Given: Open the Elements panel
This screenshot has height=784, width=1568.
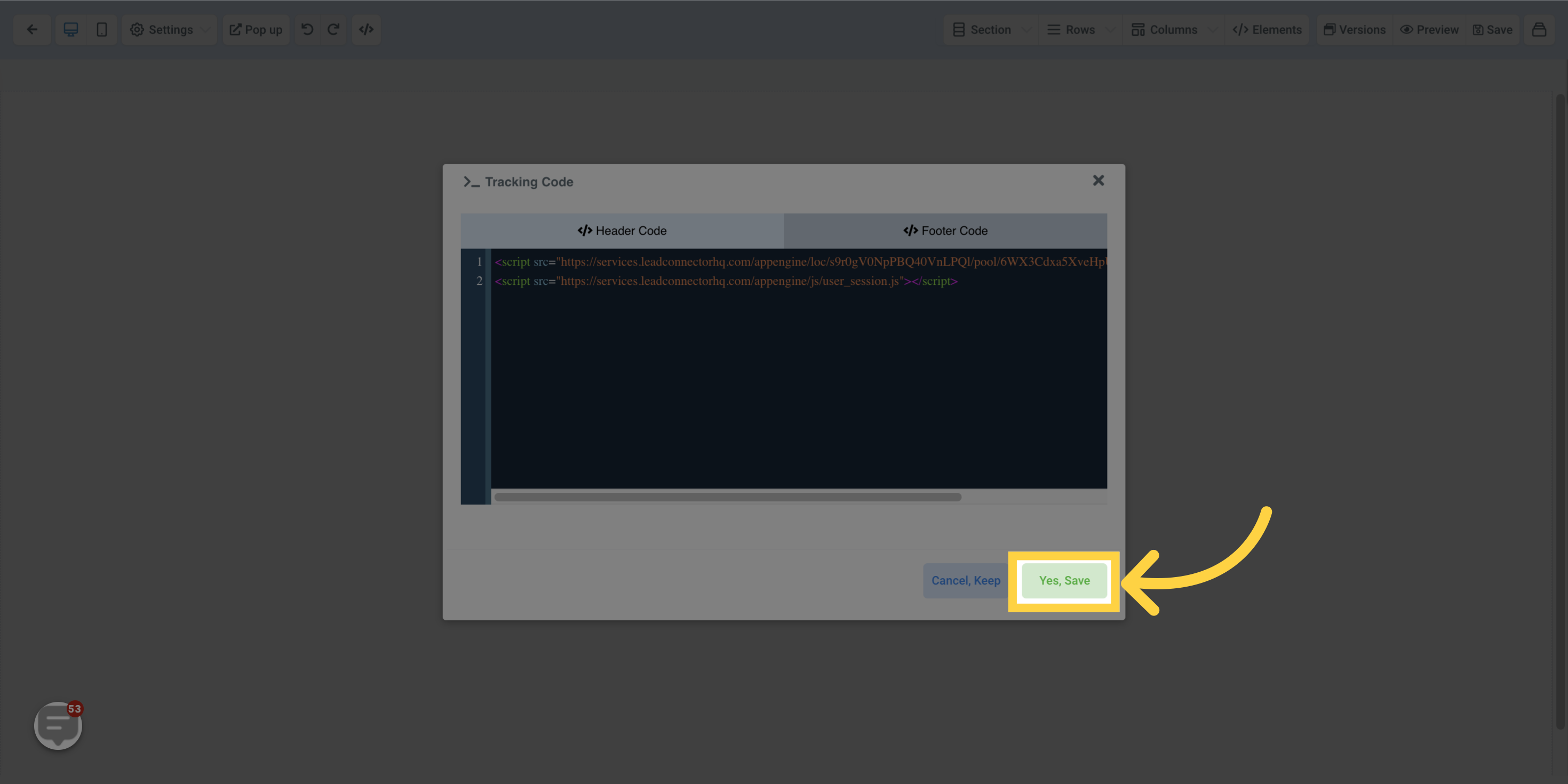Looking at the screenshot, I should [1267, 29].
